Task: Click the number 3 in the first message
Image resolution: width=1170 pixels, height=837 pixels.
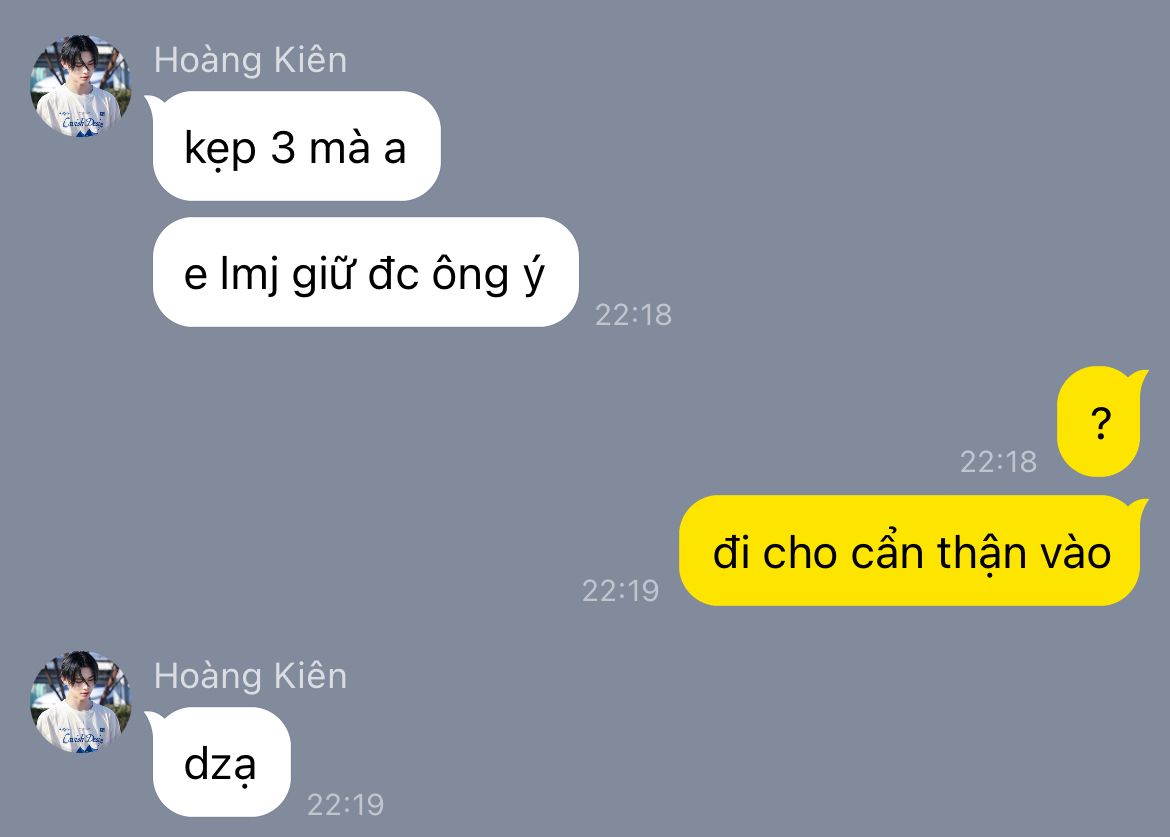Action: (283, 148)
